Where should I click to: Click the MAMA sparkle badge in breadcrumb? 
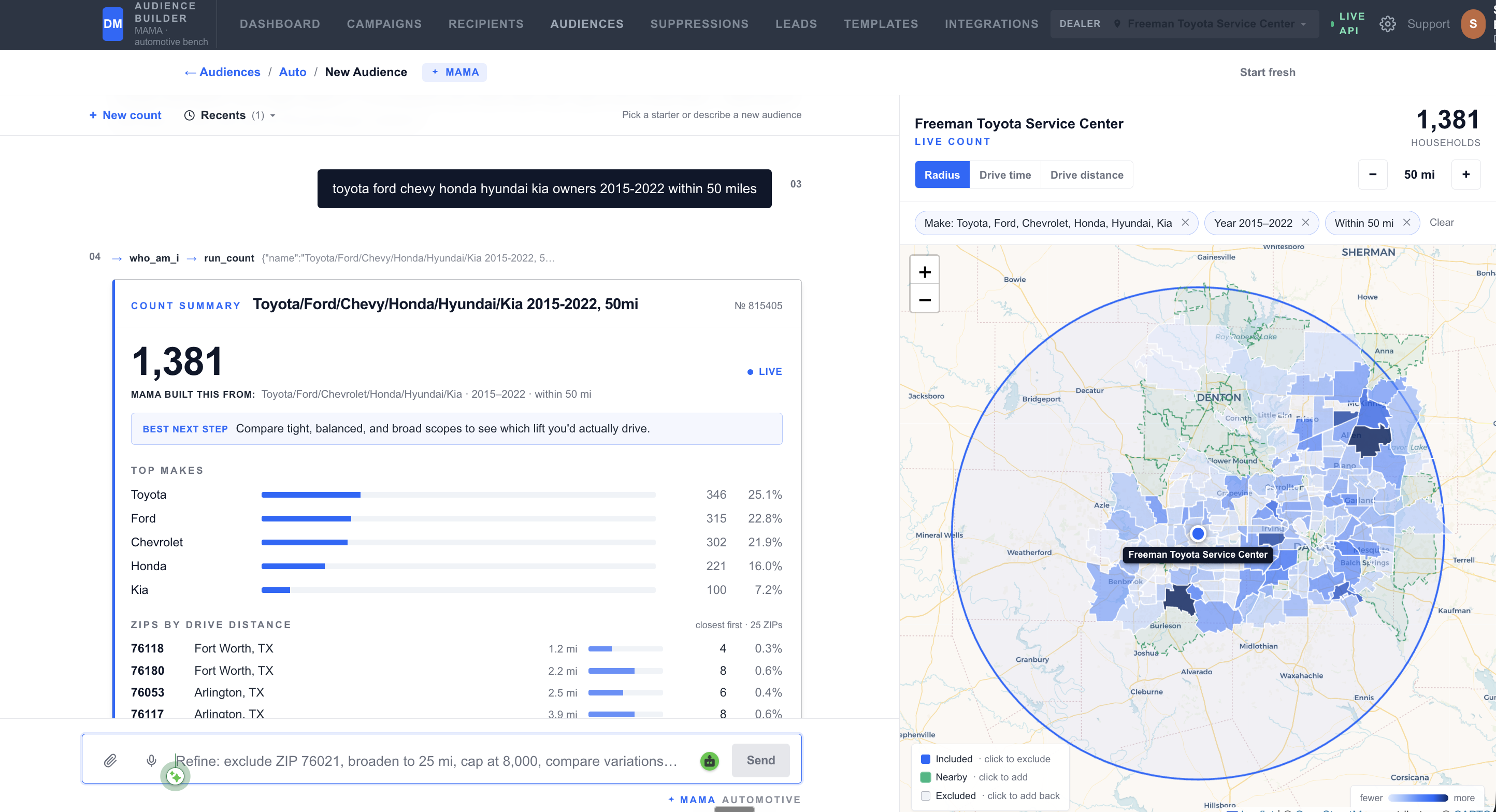[455, 72]
